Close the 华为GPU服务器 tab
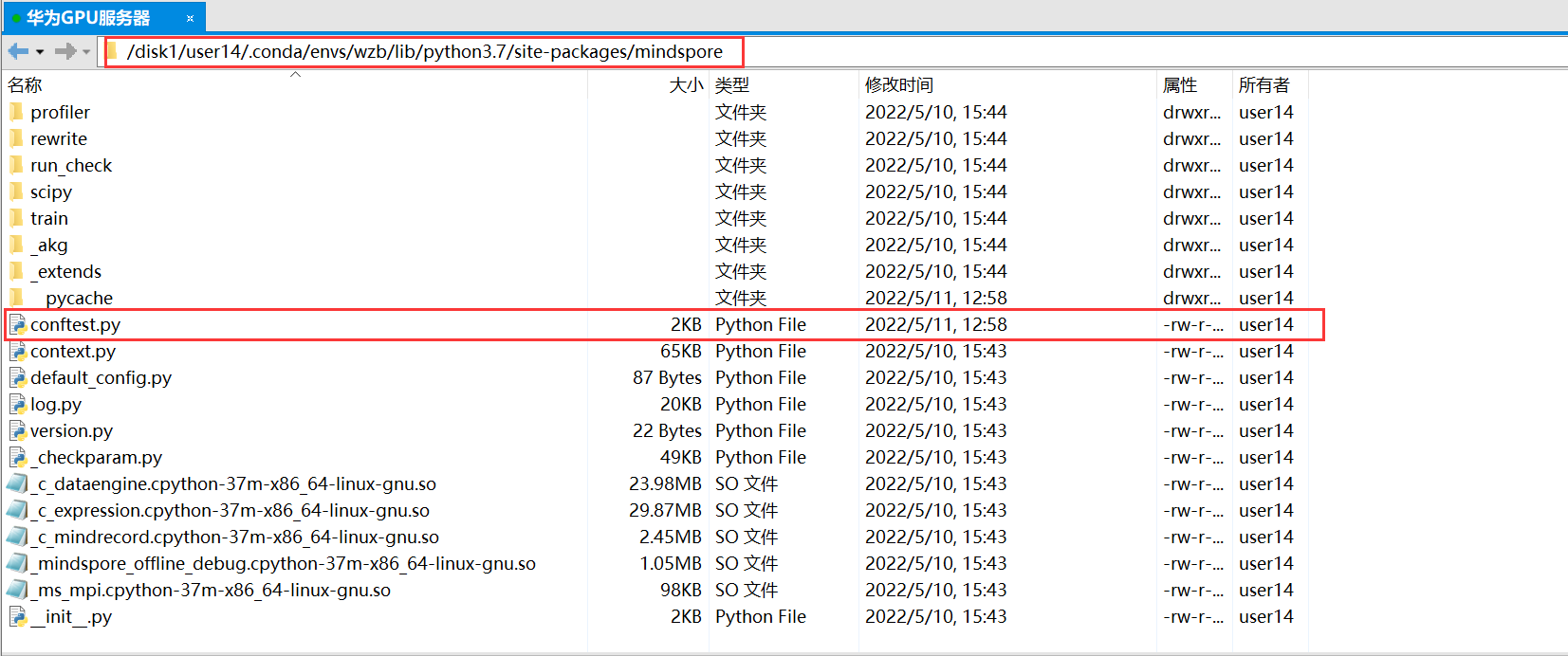Viewport: 1568px width, 656px height. tap(190, 18)
